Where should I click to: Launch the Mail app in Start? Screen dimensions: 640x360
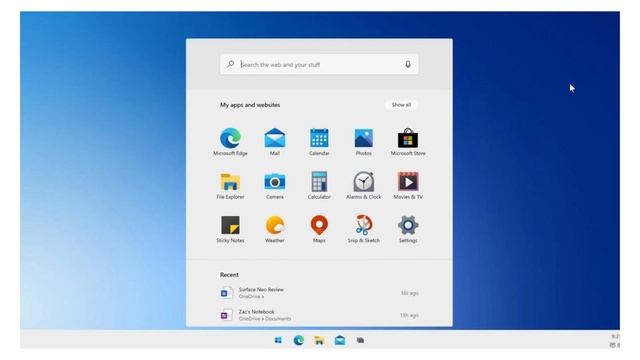[275, 142]
